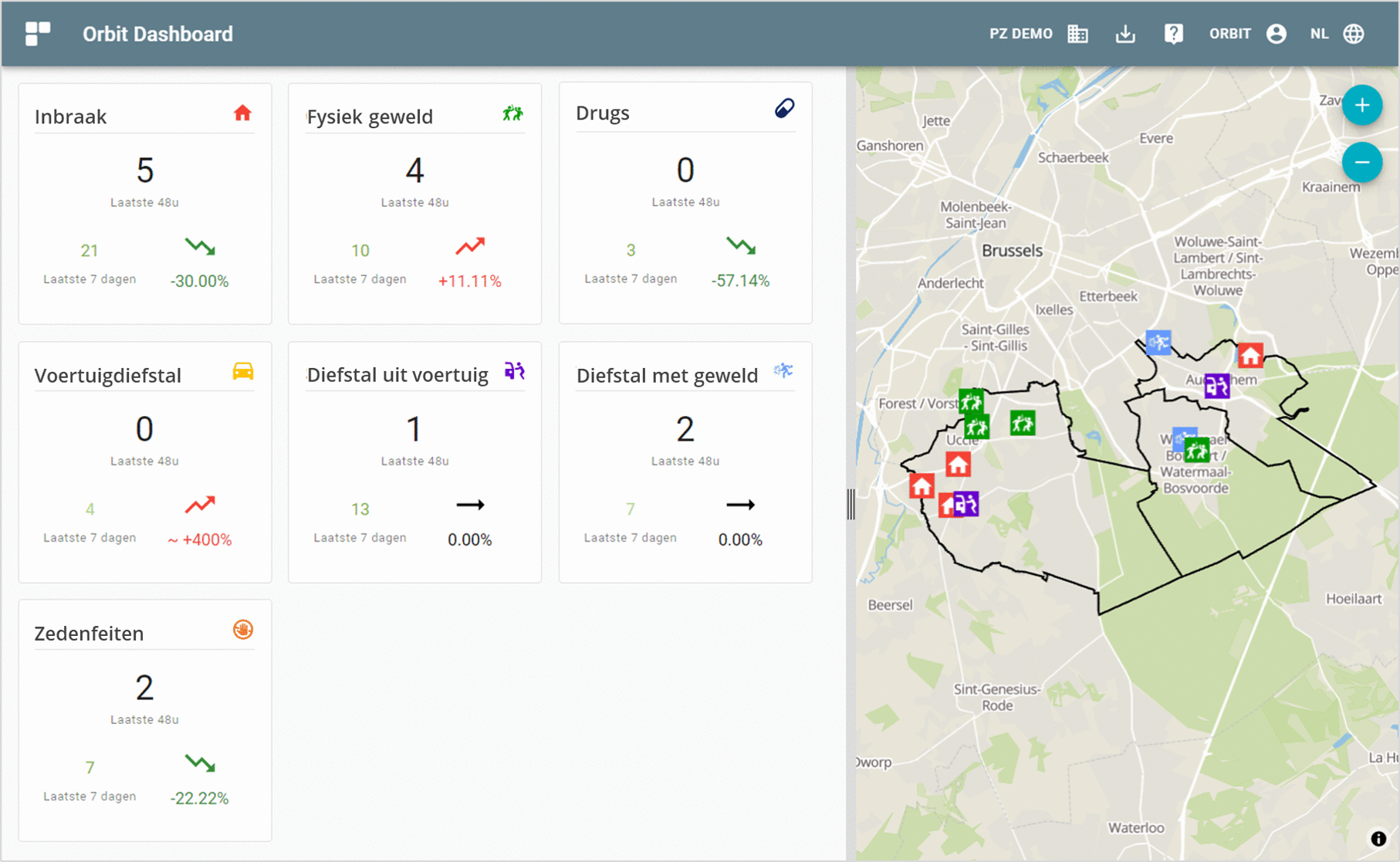Image resolution: width=1400 pixels, height=862 pixels.
Task: Click the Orbit Dashboard grid logo icon
Action: tap(37, 34)
